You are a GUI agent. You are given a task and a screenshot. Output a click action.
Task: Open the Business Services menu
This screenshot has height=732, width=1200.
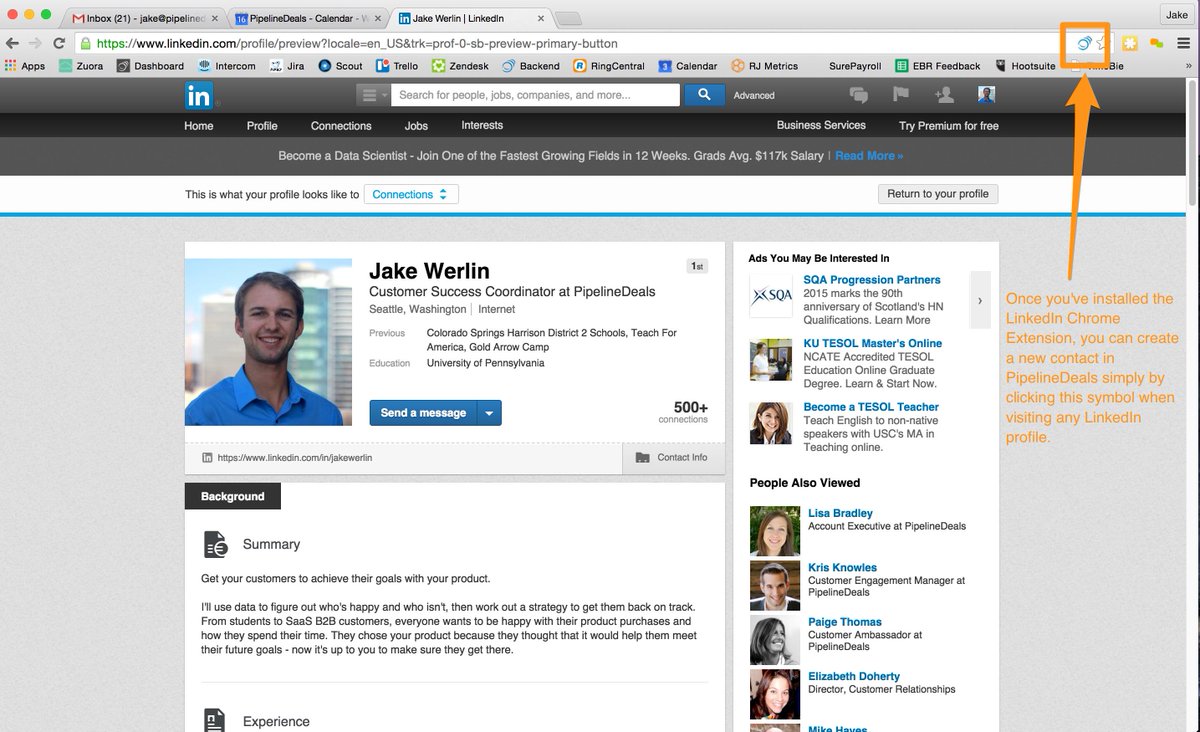[821, 126]
